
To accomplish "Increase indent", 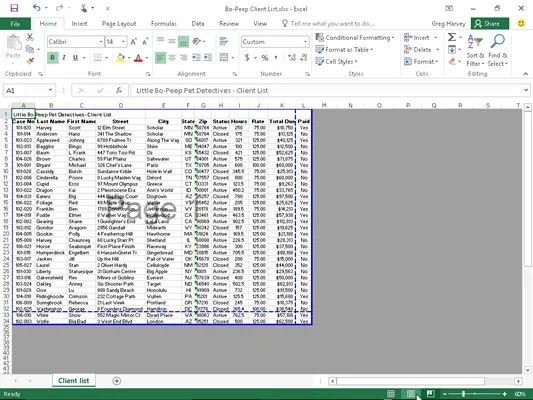I will [x=208, y=58].
